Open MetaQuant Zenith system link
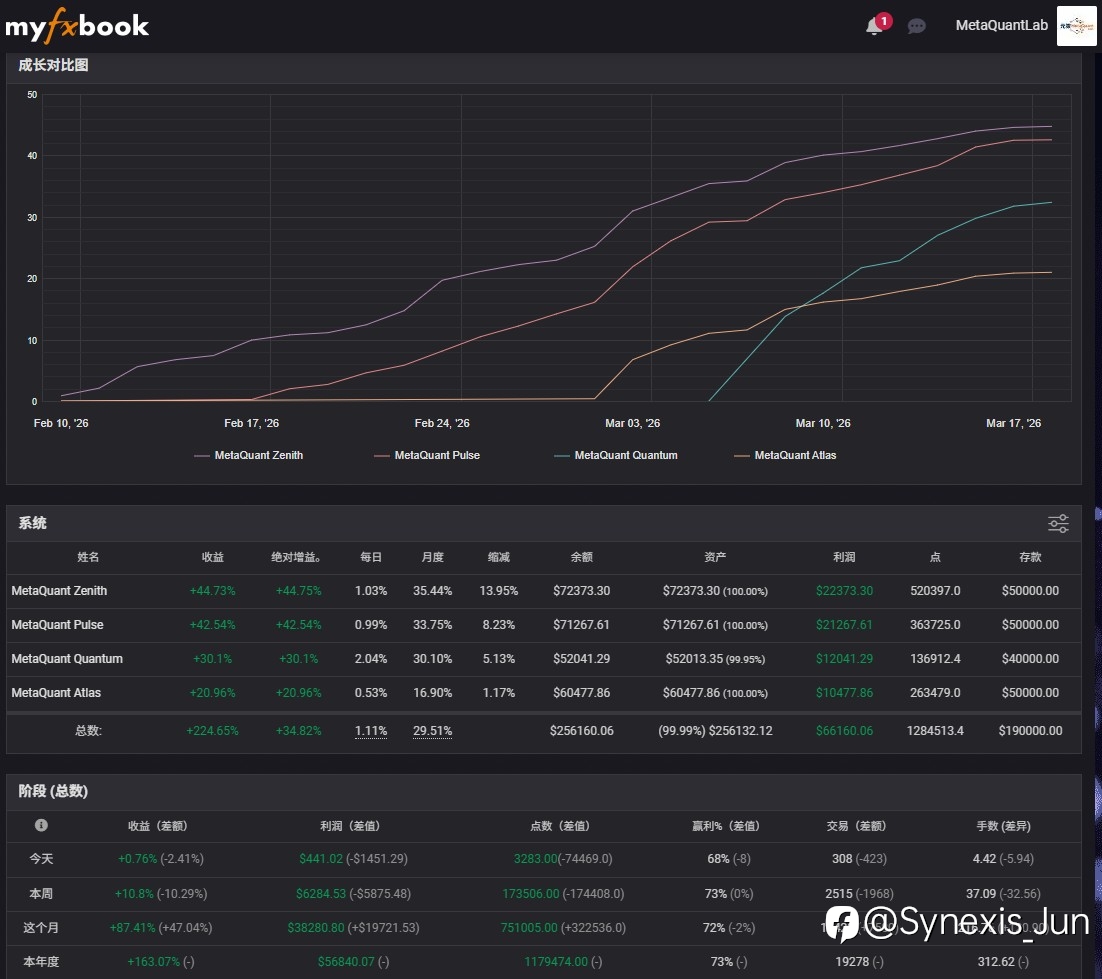Screen dimensions: 1102x979 pyautogui.click(x=59, y=591)
